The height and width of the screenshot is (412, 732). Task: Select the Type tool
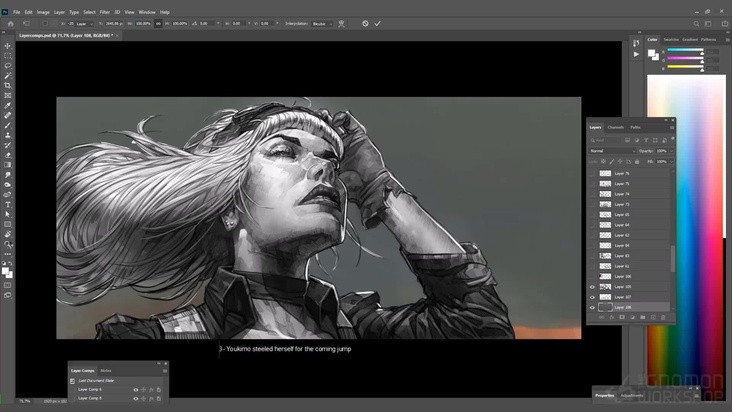click(8, 203)
